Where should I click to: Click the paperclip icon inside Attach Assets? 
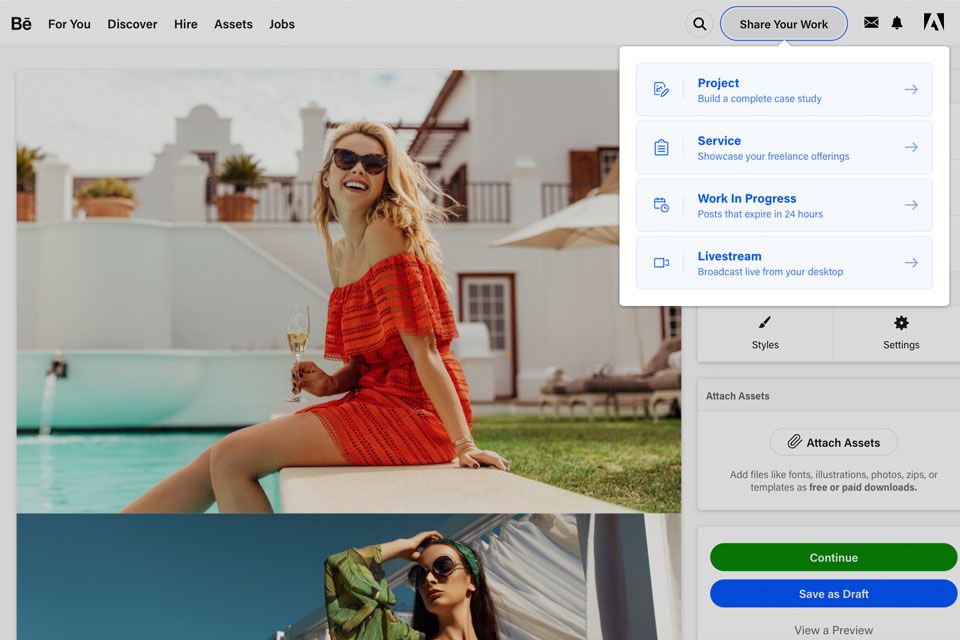point(796,441)
